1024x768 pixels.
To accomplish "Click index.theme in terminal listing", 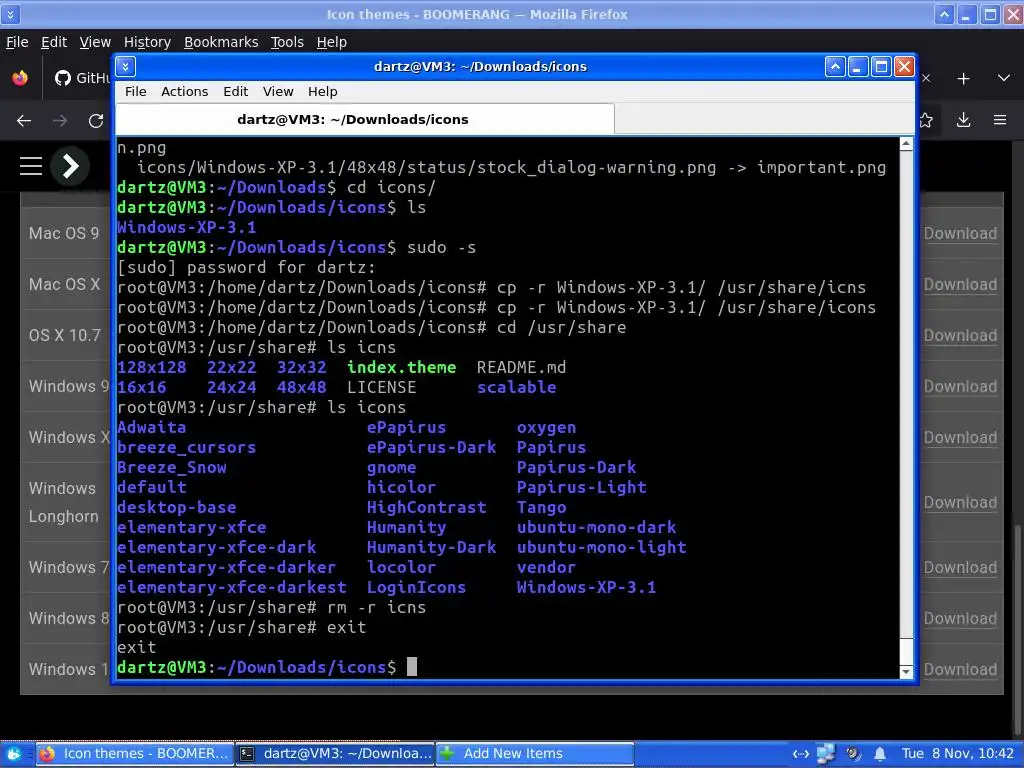I will pos(402,367).
